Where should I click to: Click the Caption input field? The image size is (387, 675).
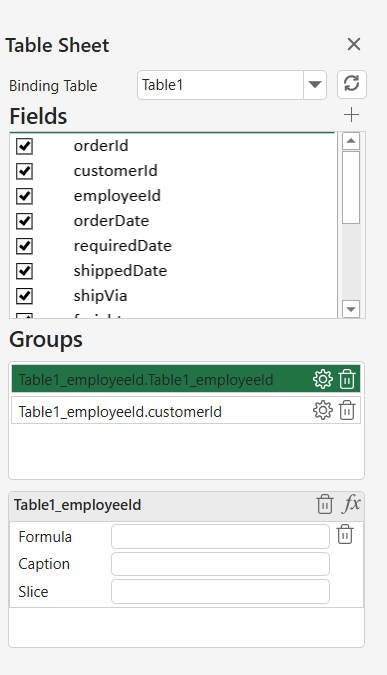tap(220, 564)
